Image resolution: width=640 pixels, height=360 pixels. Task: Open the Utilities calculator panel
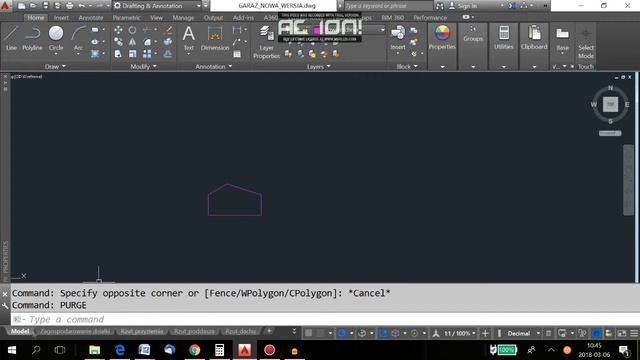point(504,38)
